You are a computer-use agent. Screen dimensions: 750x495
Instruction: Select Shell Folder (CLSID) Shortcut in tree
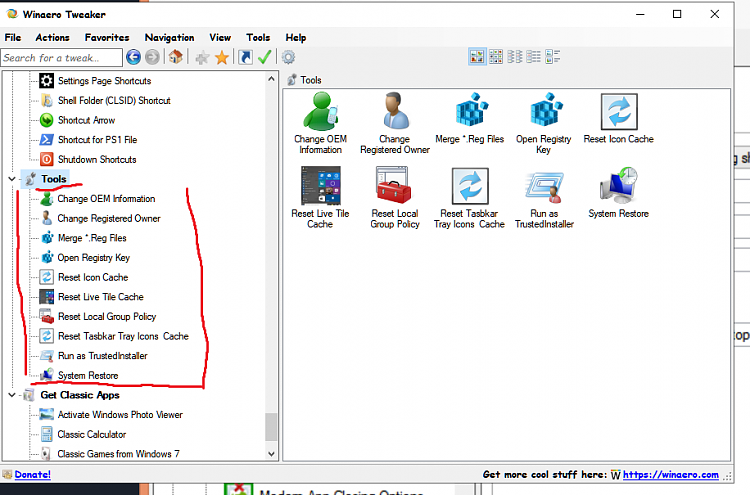click(114, 100)
